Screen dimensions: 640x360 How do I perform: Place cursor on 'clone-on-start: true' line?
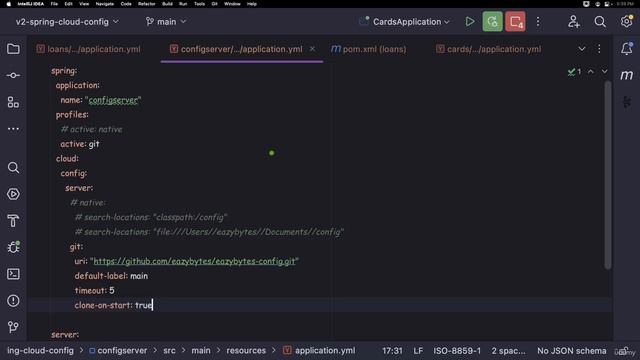click(x=113, y=305)
